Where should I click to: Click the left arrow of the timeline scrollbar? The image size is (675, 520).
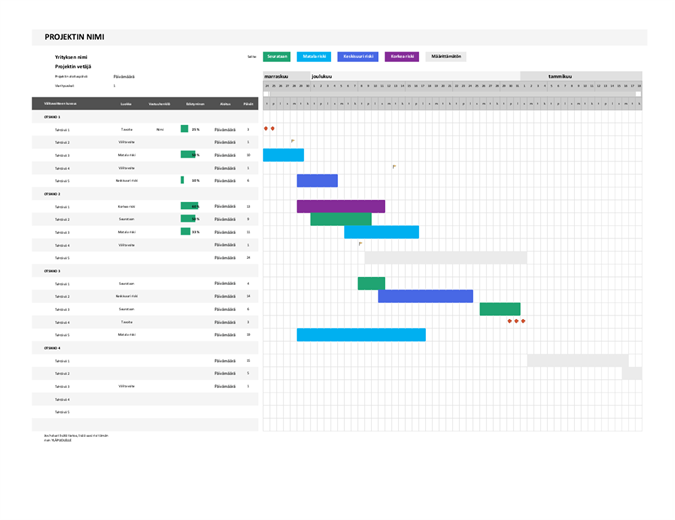tap(266, 93)
